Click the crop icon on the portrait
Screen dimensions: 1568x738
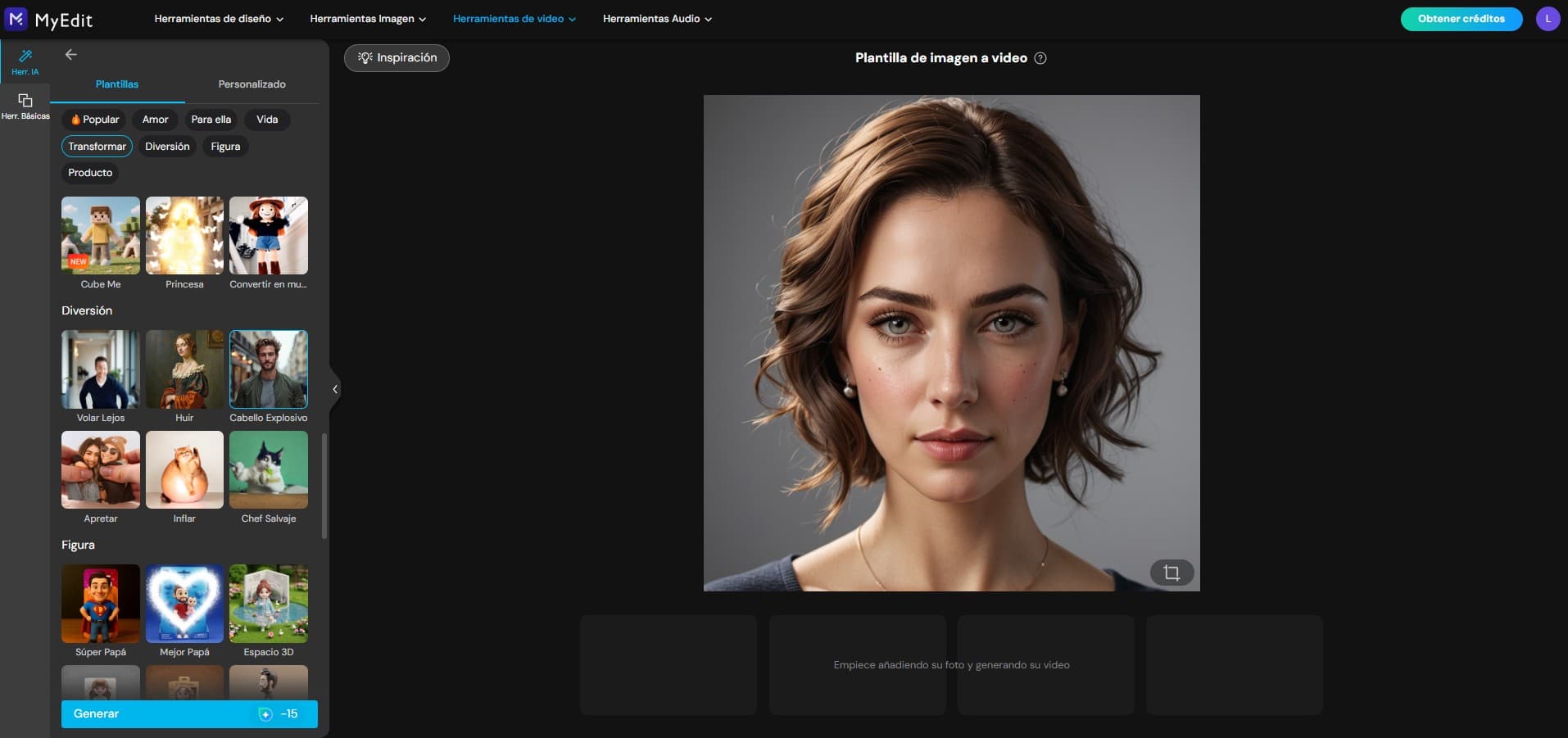tap(1171, 573)
